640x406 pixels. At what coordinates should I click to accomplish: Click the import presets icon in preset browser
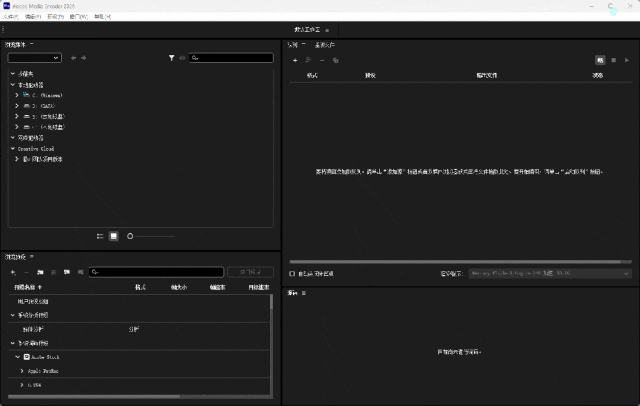pos(67,272)
